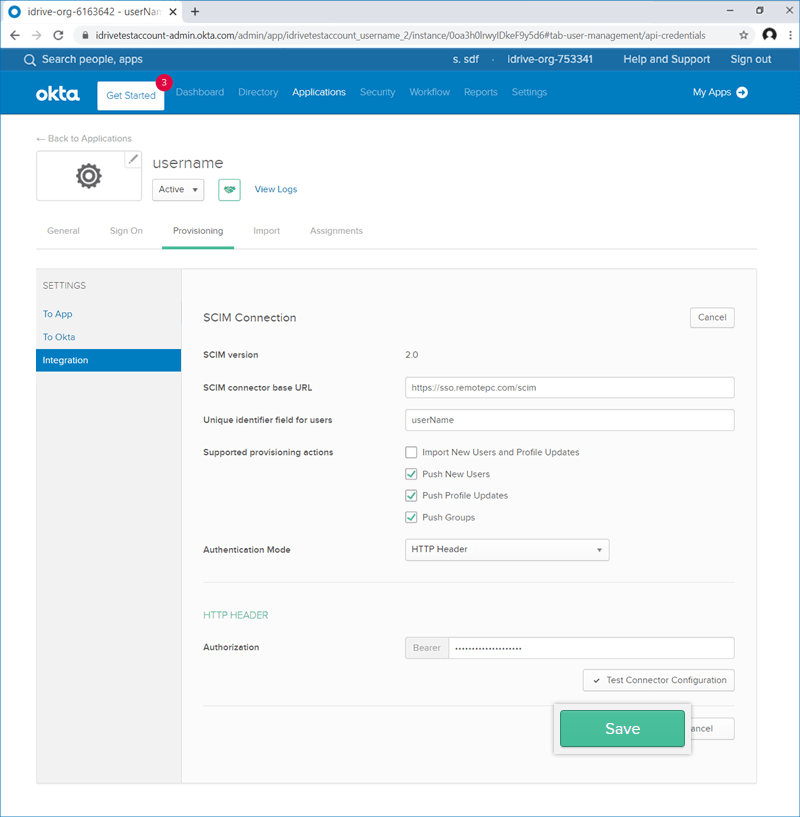Select To App in settings sidebar
The height and width of the screenshot is (817, 800).
57,314
